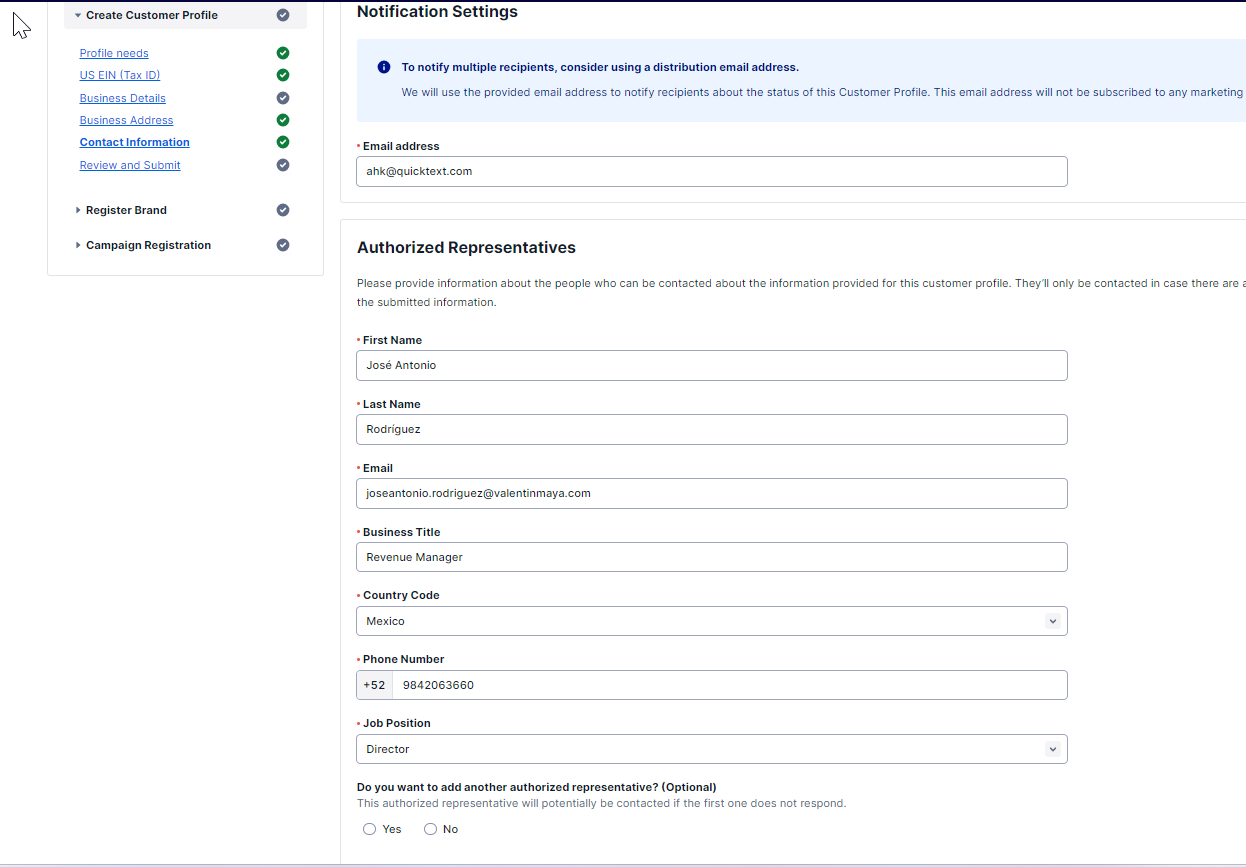Screen dimensions: 1246x867
Task: Expand the Campaign Registration section
Action: [x=148, y=245]
